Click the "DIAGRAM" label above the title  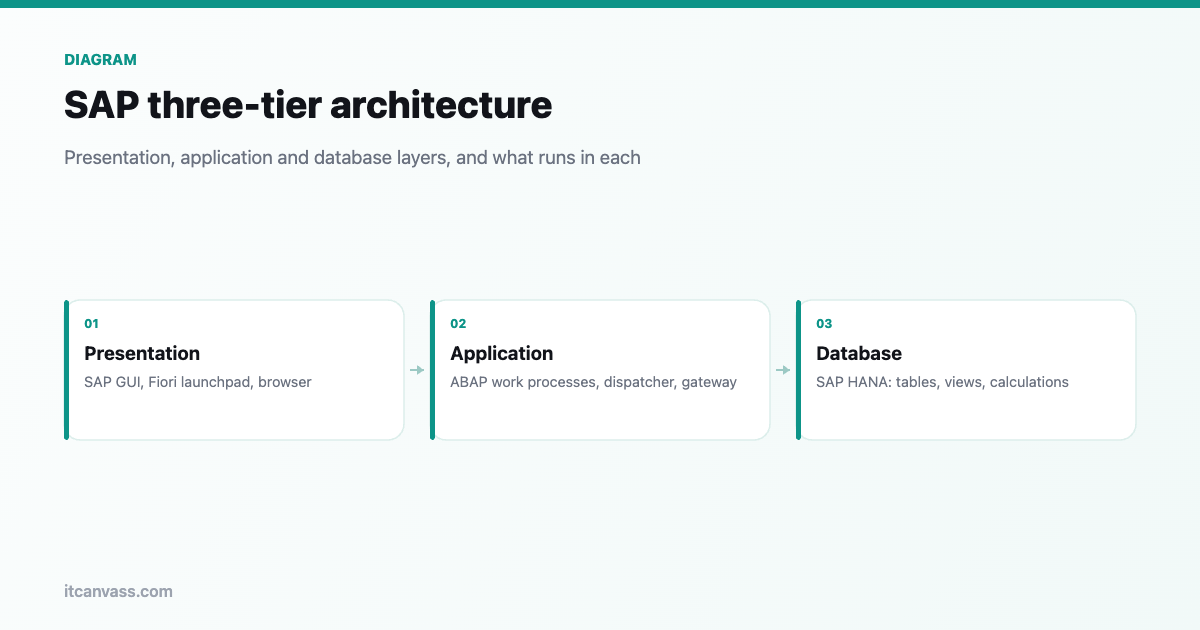100,60
